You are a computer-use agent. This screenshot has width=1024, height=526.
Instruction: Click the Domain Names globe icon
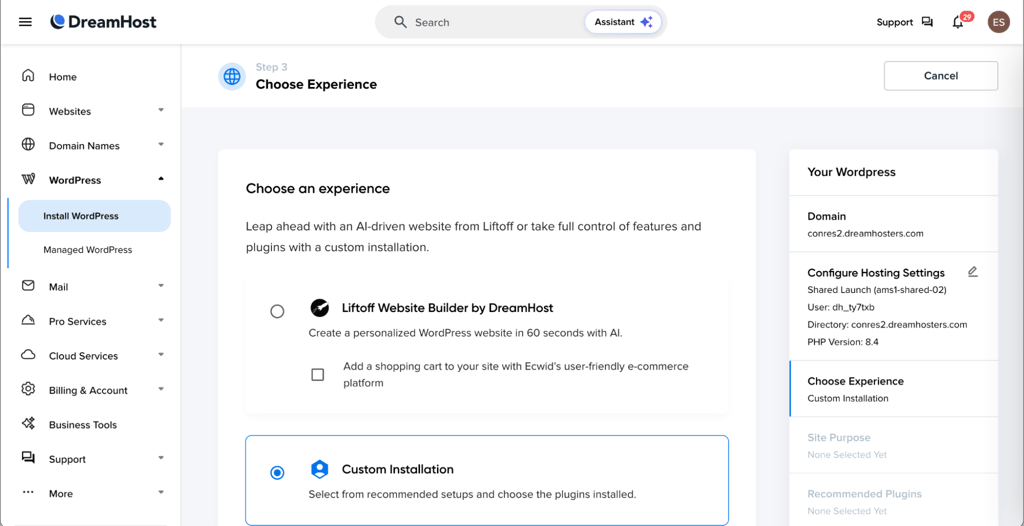point(28,144)
